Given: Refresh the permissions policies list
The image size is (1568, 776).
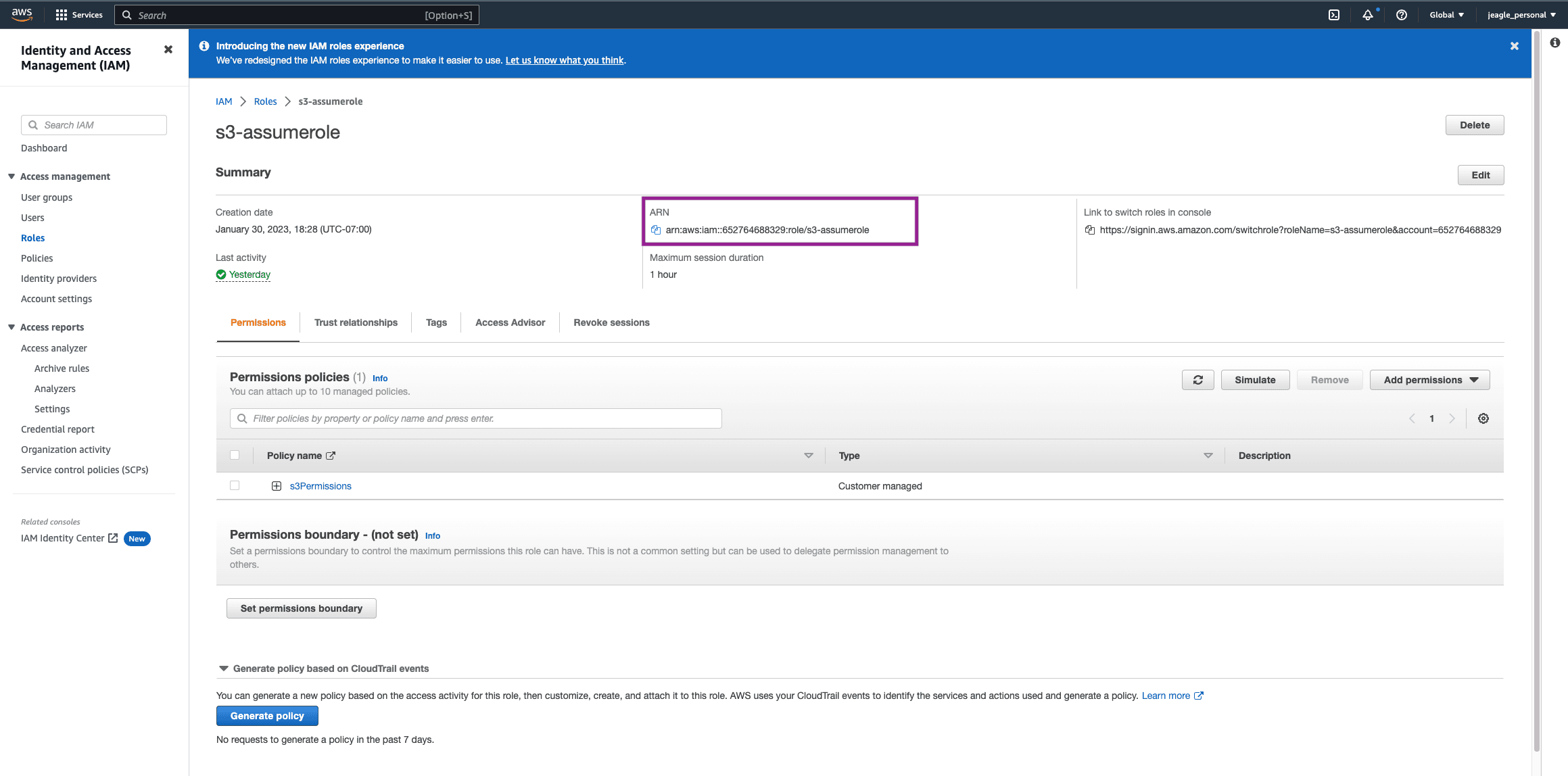Looking at the screenshot, I should (x=1197, y=380).
